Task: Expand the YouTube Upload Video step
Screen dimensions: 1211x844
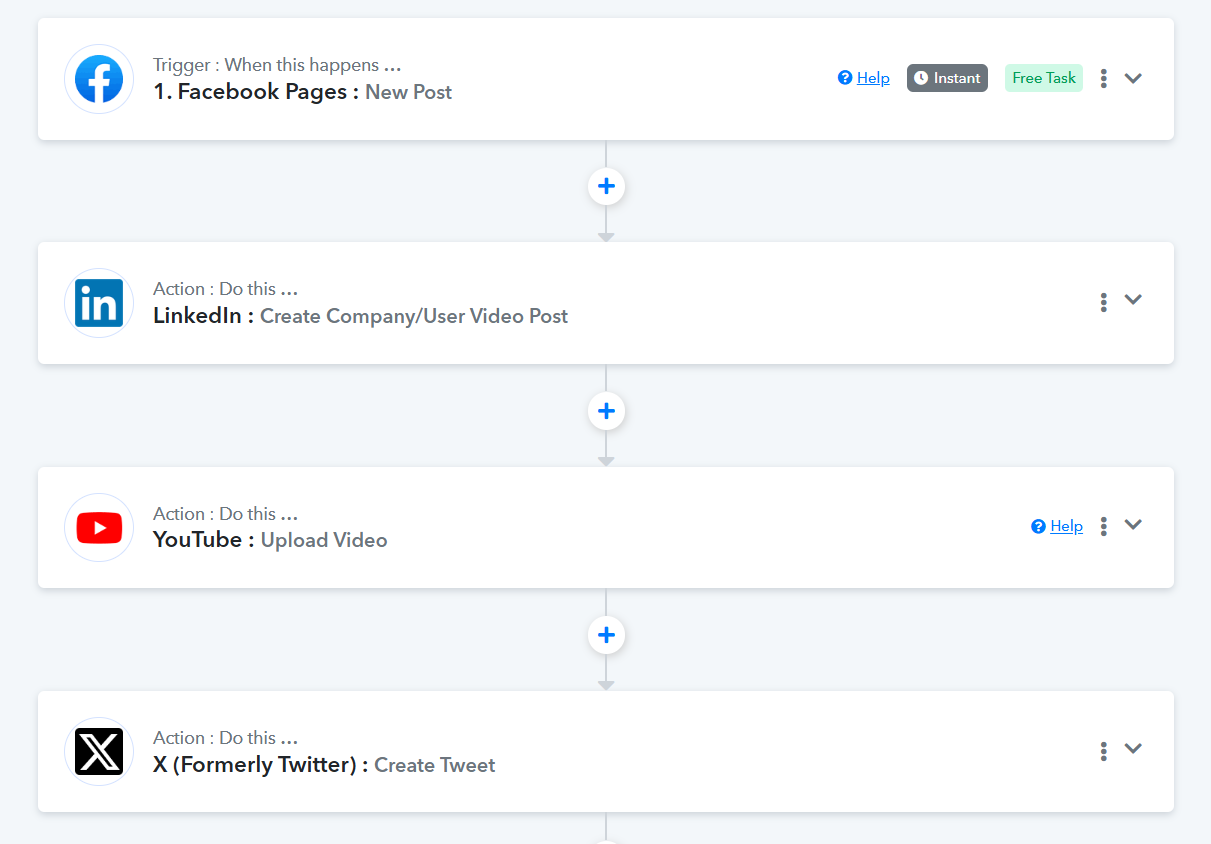Action: click(1133, 524)
